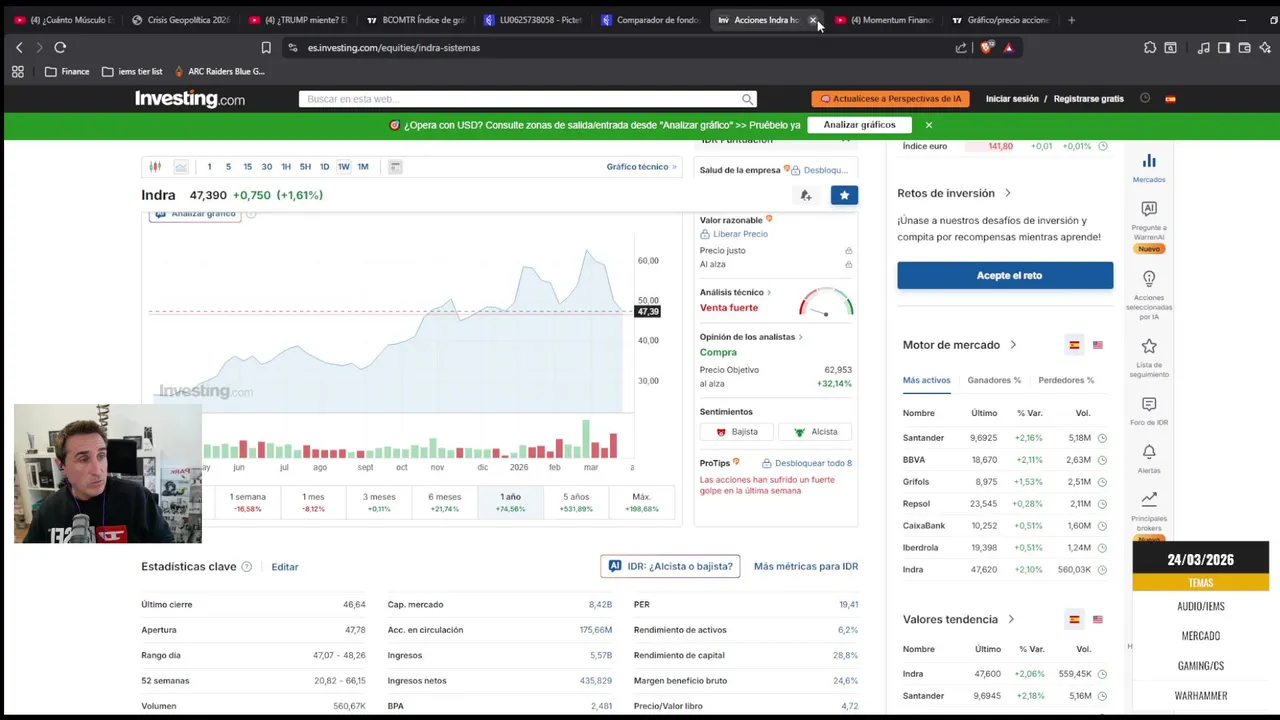Open Mercados in the right sidebar
Viewport: 1280px width, 720px height.
click(x=1149, y=167)
